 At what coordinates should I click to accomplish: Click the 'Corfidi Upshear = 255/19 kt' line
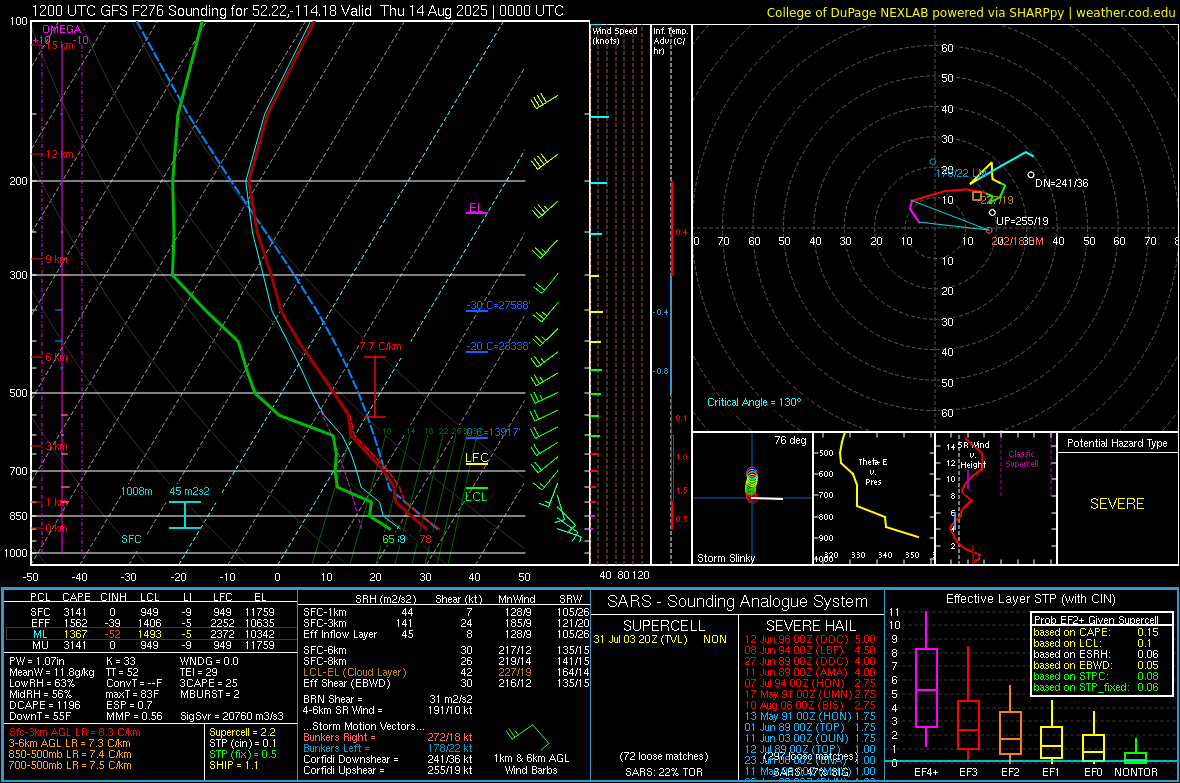click(x=388, y=770)
